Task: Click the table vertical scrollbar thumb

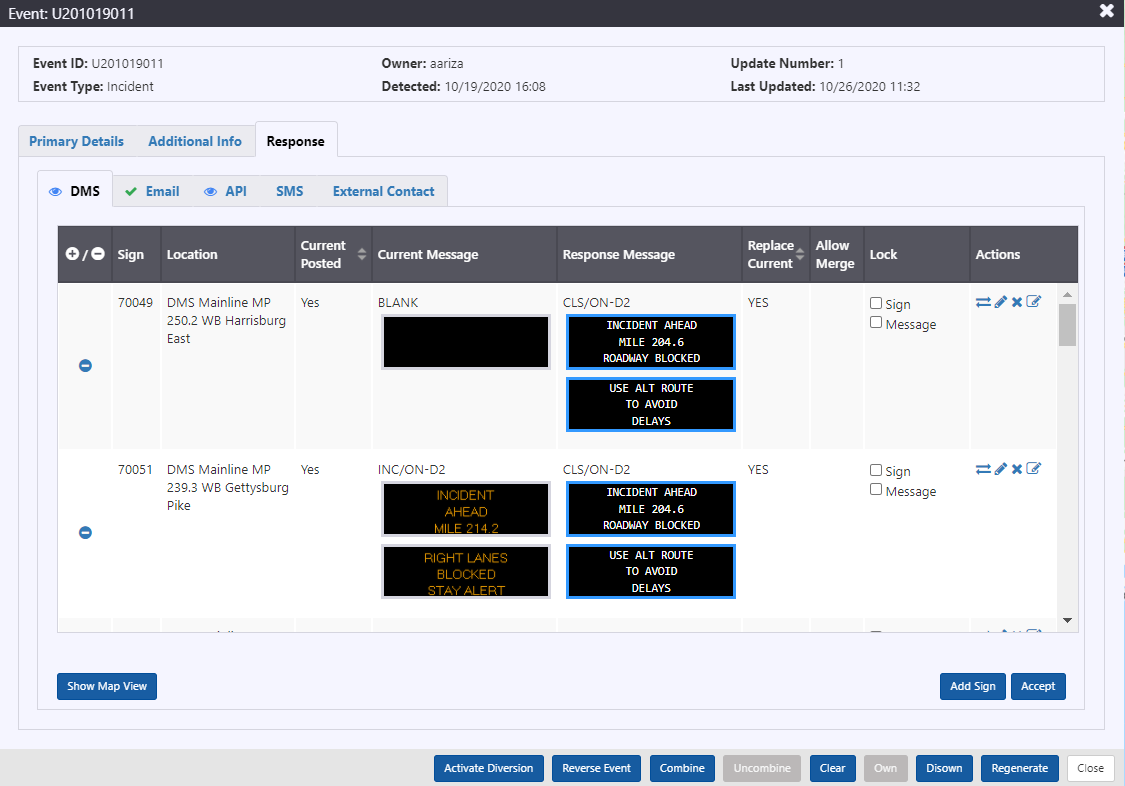Action: [1067, 325]
